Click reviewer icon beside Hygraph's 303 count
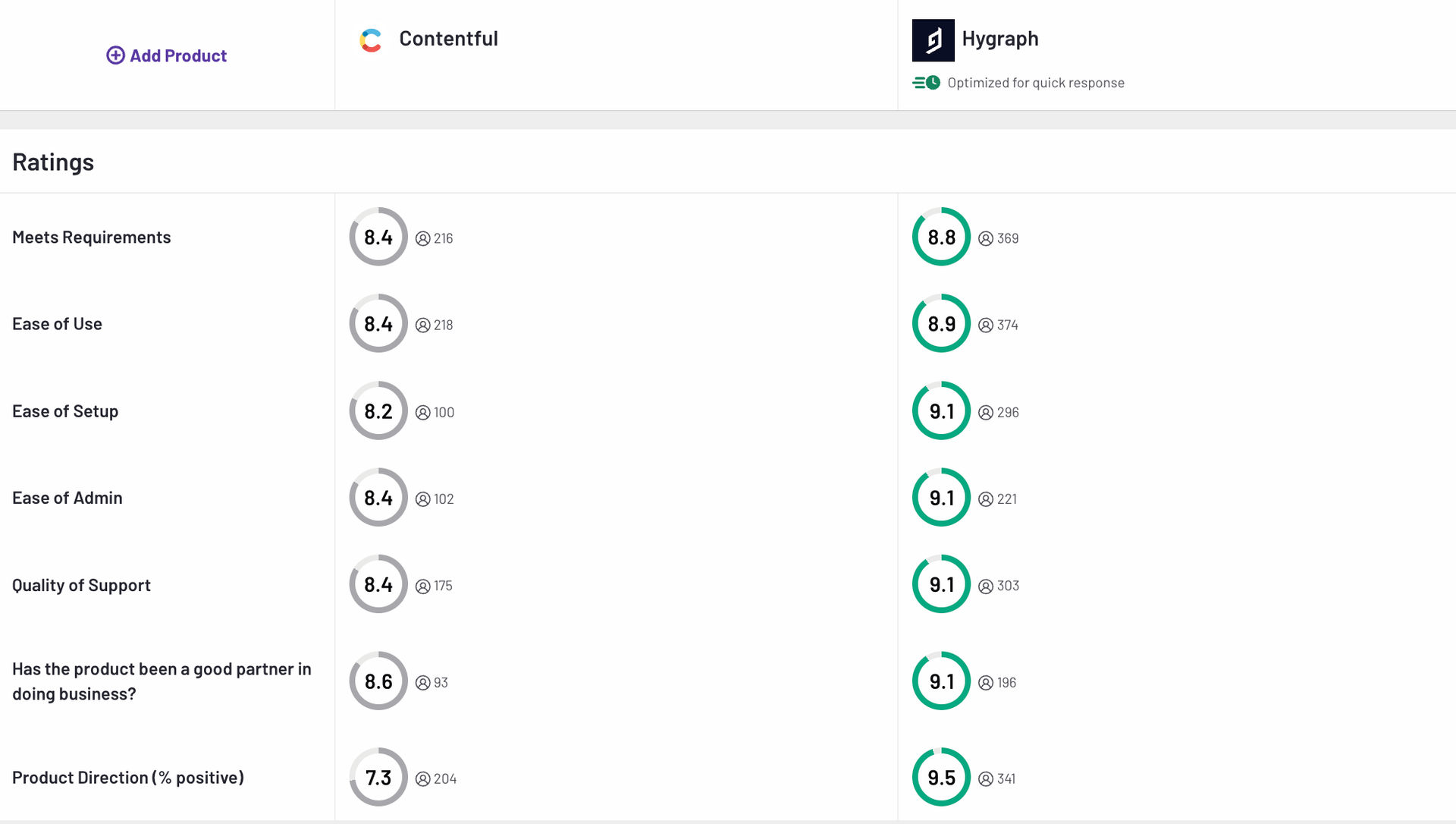The image size is (1456, 824). pos(985,587)
